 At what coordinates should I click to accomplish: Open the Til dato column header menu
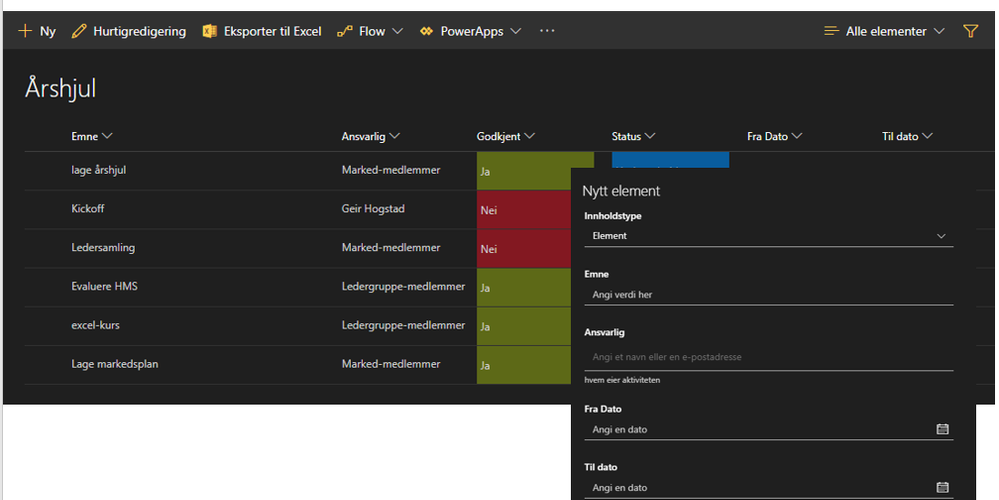(x=907, y=136)
